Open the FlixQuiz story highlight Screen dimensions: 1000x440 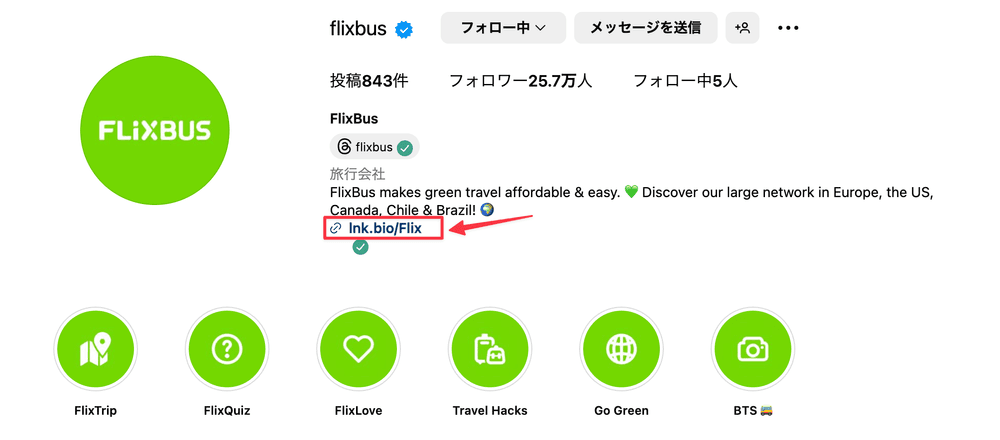(227, 349)
